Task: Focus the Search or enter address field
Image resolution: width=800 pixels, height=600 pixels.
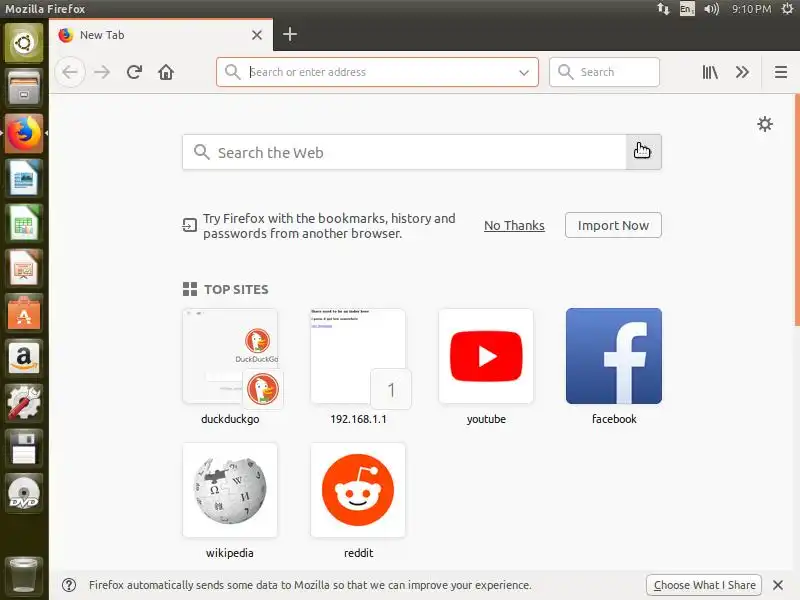Action: 377,72
